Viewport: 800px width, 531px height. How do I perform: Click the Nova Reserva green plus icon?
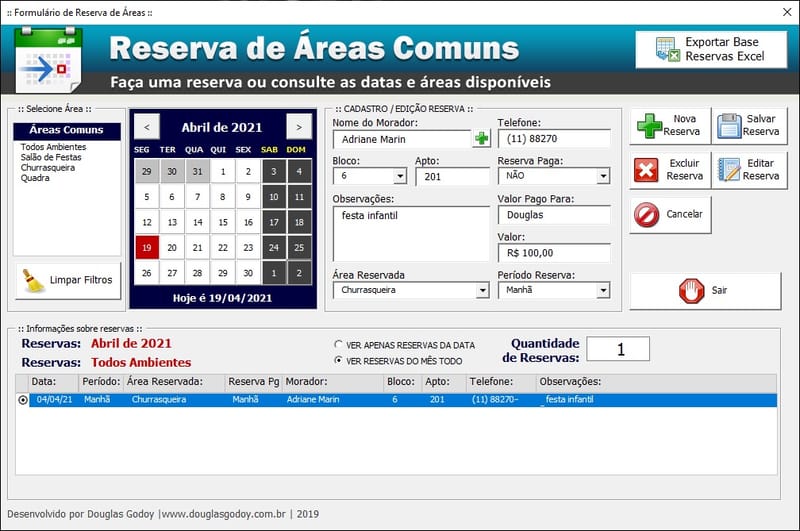[649, 126]
